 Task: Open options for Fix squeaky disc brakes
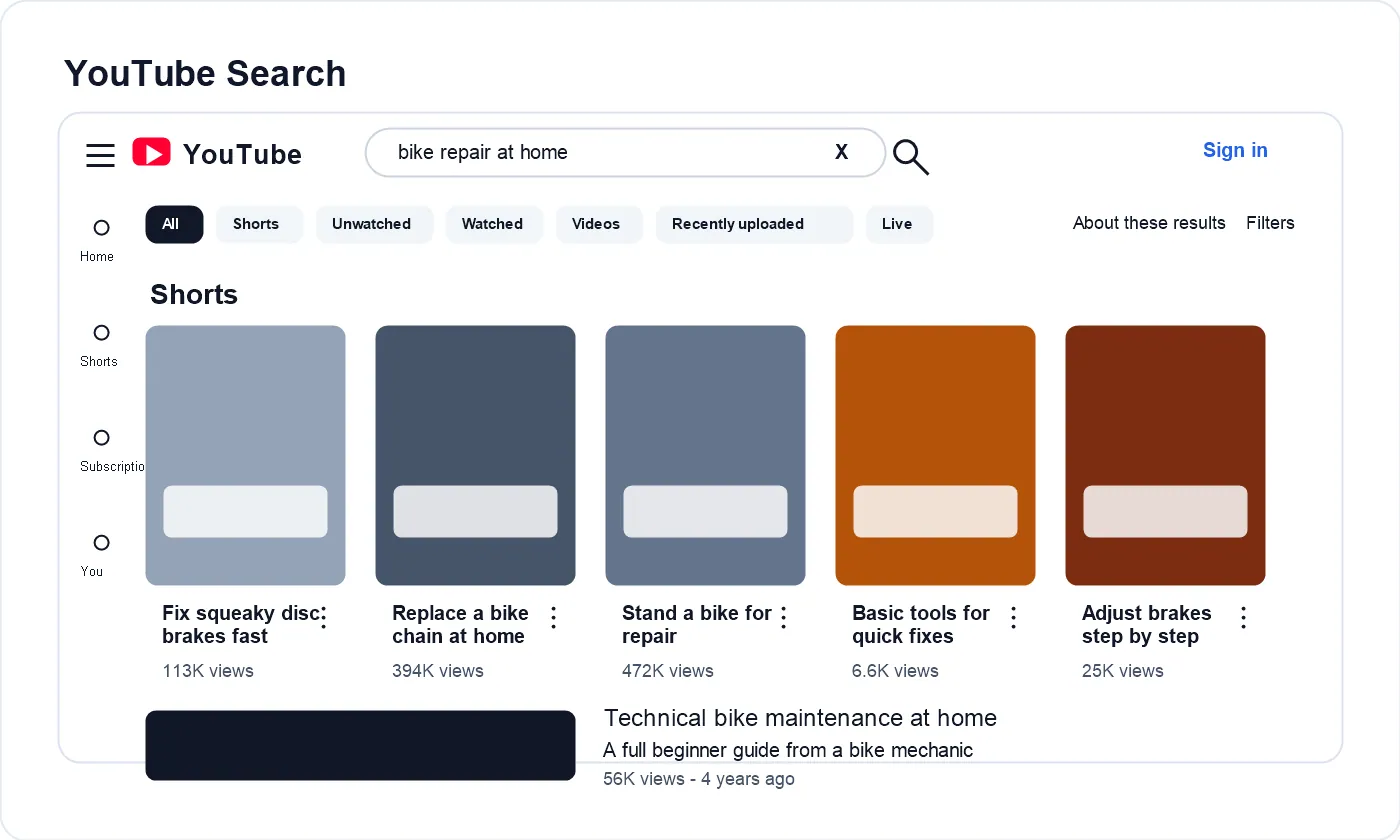tap(323, 618)
